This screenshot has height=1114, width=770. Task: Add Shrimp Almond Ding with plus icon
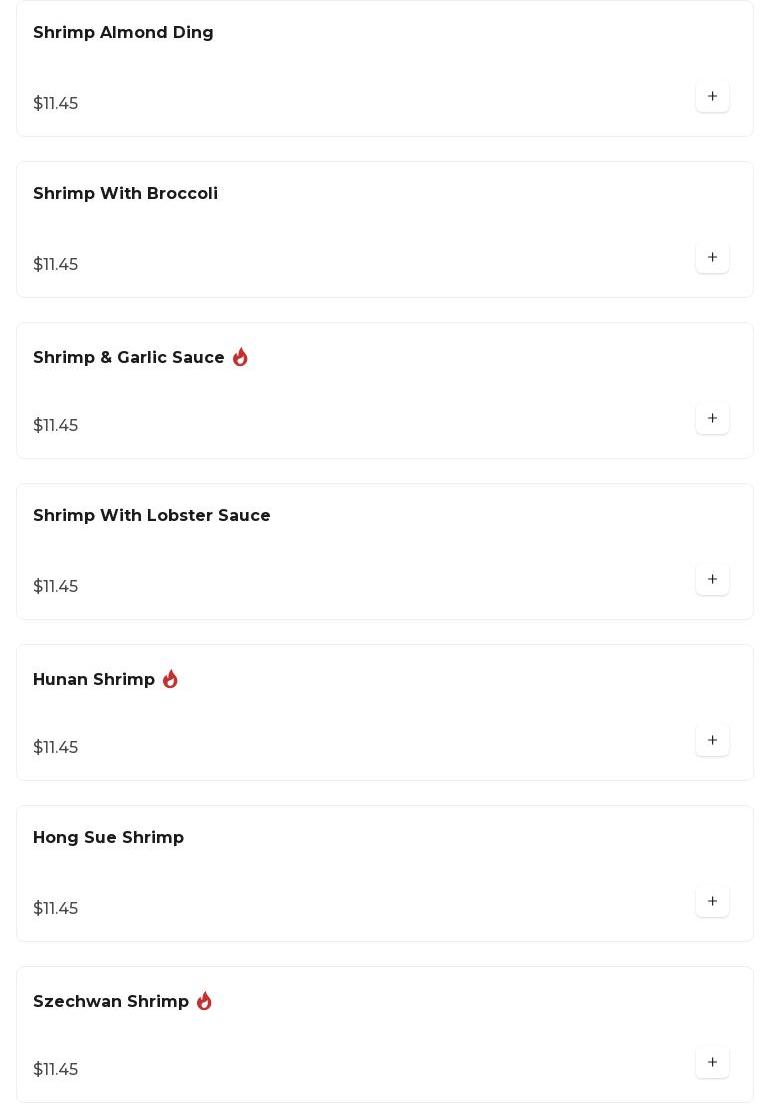tap(712, 97)
